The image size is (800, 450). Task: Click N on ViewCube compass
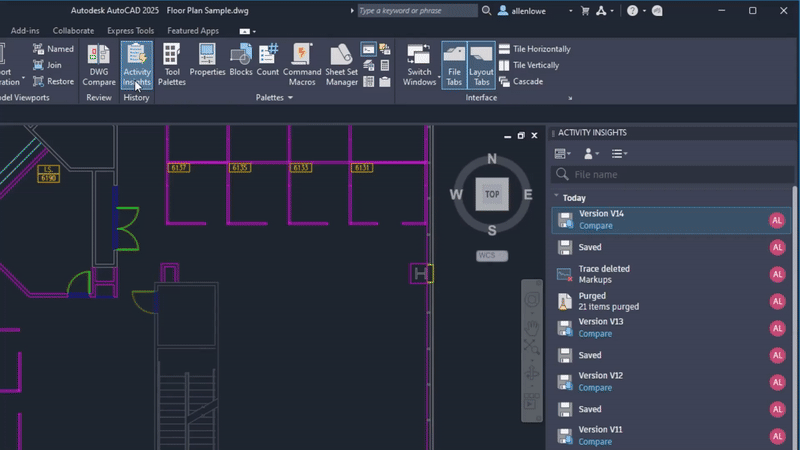click(x=491, y=159)
